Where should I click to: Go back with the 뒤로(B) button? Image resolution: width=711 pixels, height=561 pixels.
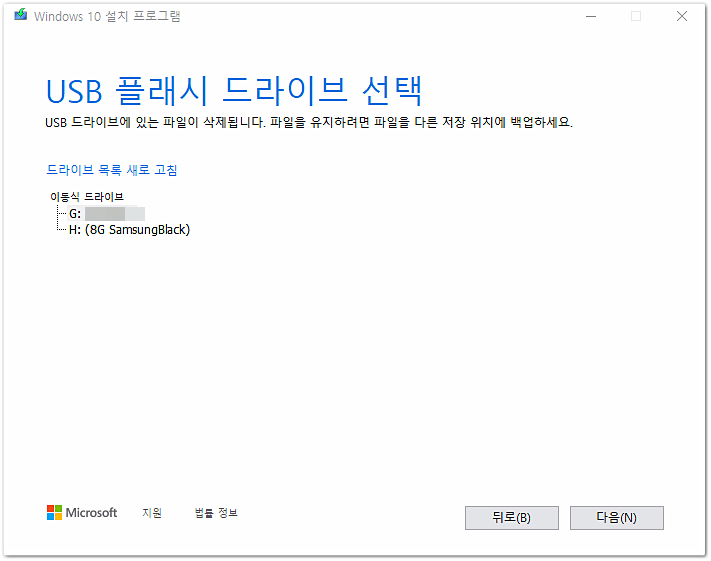(511, 517)
